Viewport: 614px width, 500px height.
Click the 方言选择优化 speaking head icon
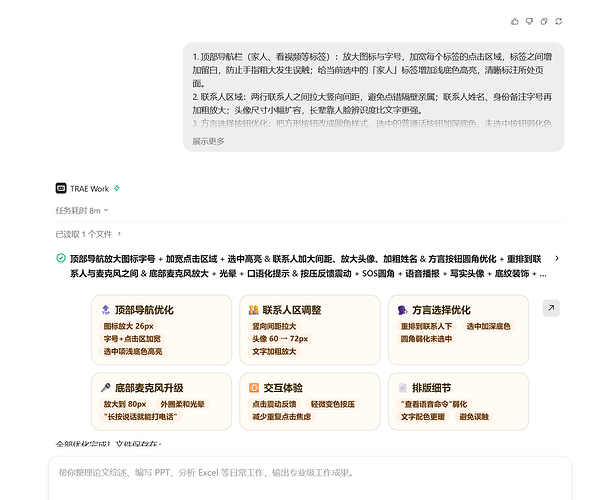(403, 310)
